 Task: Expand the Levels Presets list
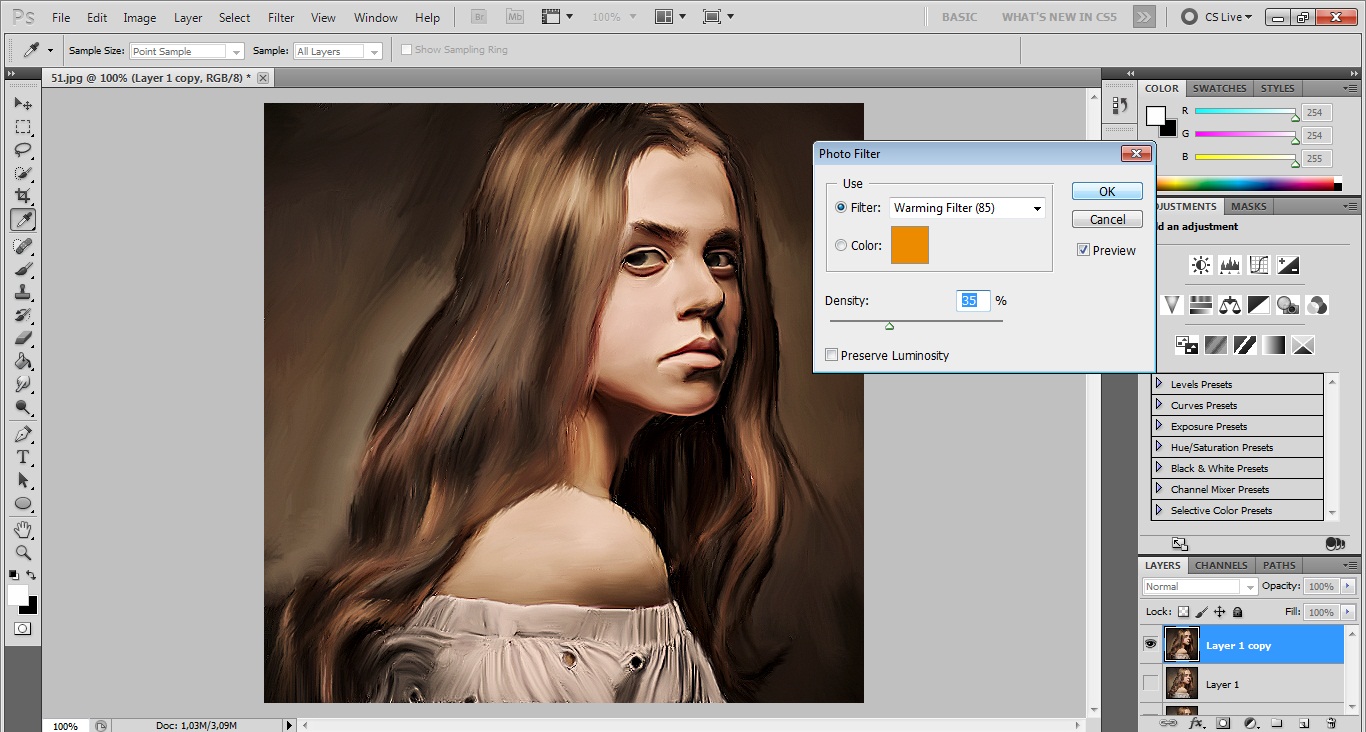pyautogui.click(x=1159, y=384)
